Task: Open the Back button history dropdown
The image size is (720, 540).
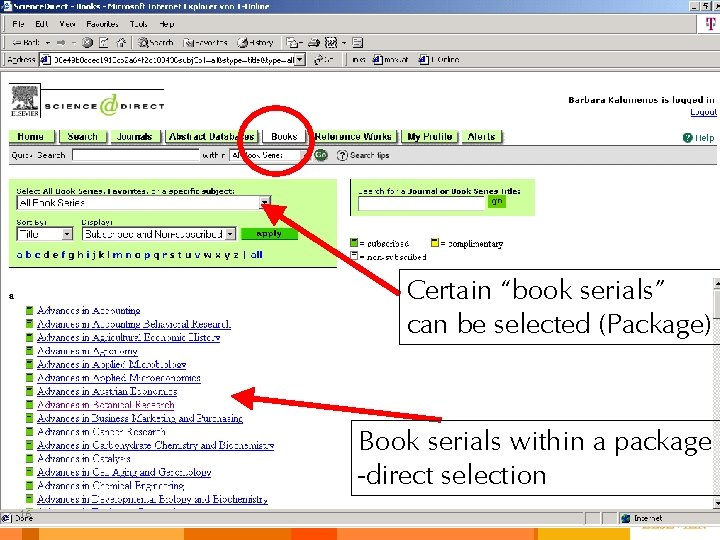Action: coord(48,43)
